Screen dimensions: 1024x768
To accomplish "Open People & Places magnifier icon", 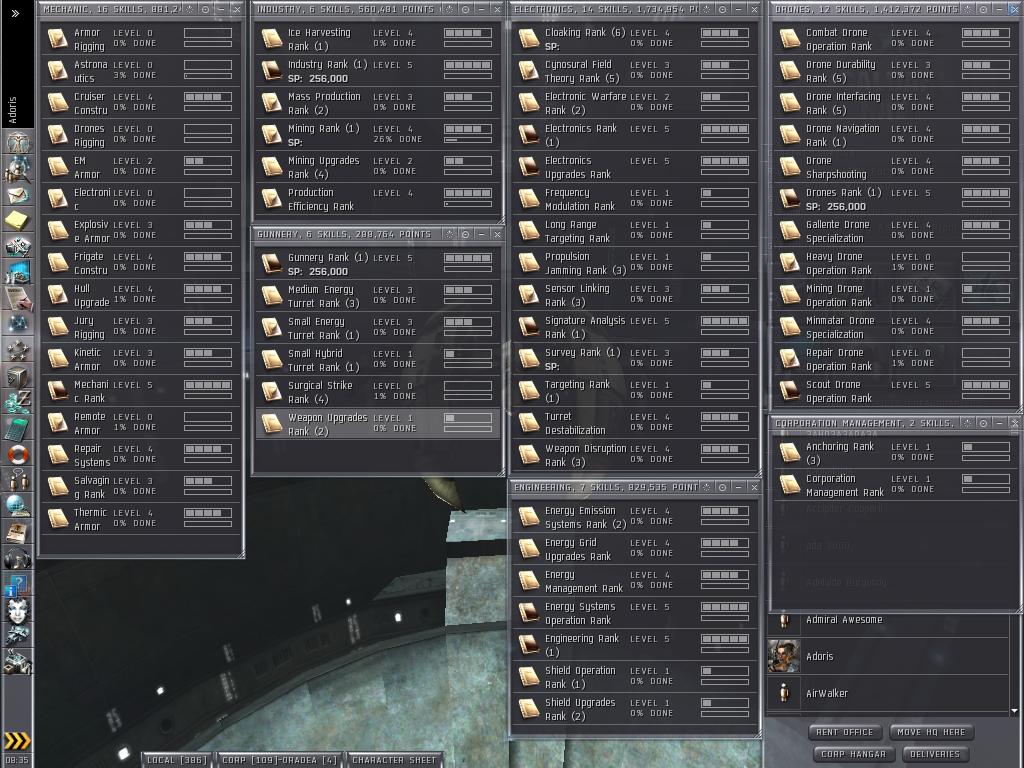I will coord(18,168).
